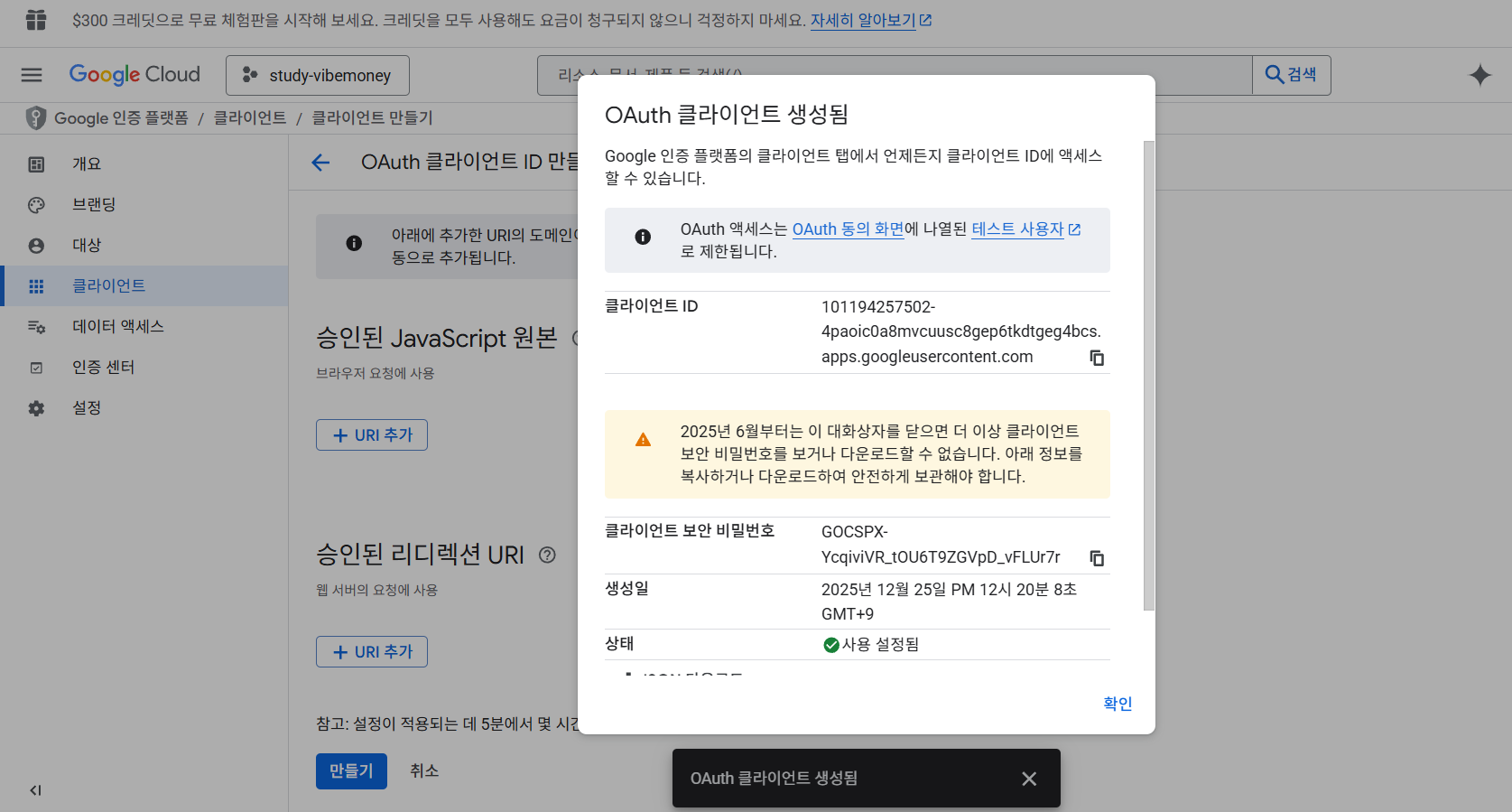This screenshot has height=812, width=1512.
Task: Click the blue 만들기 button
Action: click(351, 771)
